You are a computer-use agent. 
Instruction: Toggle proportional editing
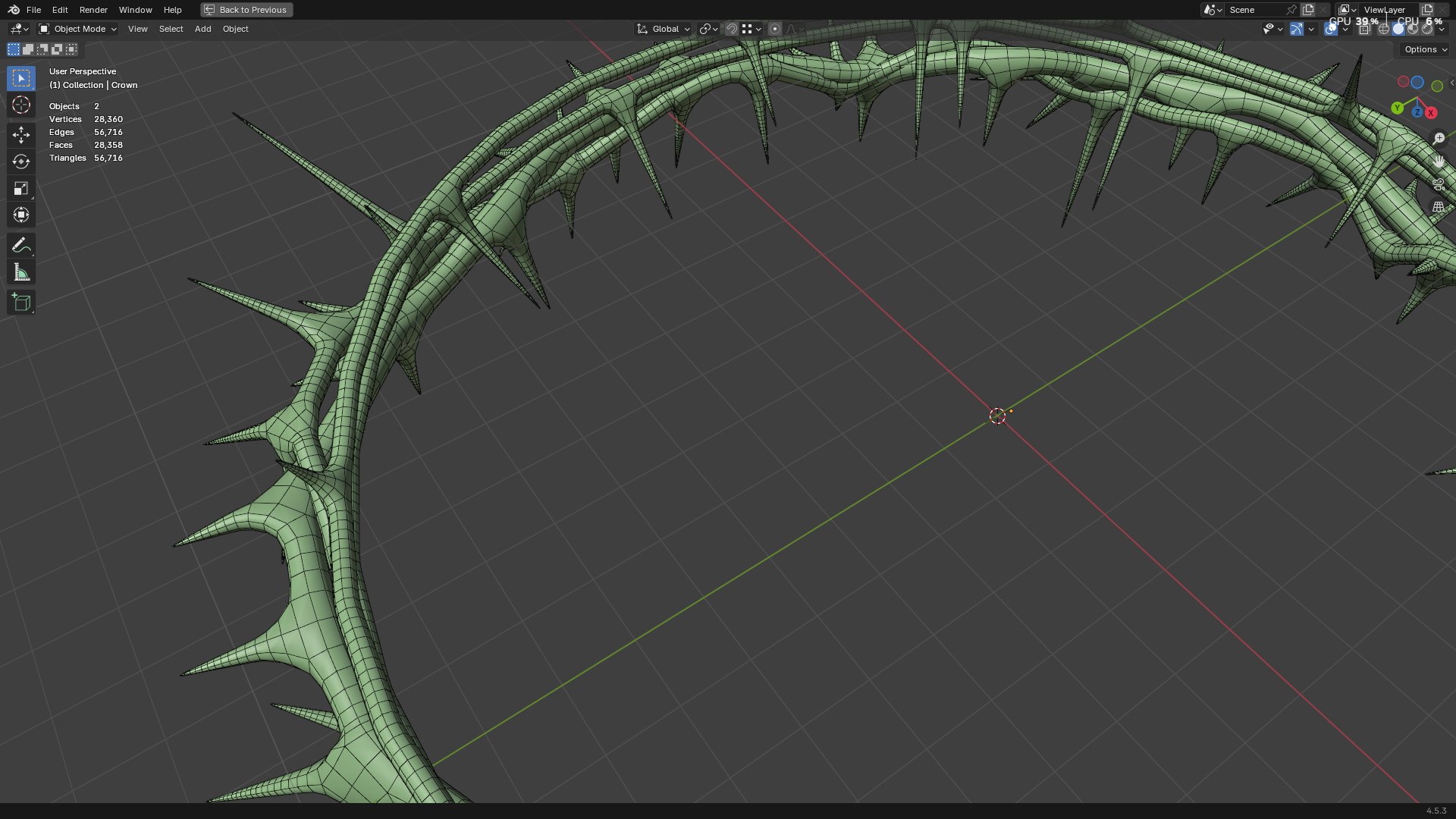pos(774,29)
